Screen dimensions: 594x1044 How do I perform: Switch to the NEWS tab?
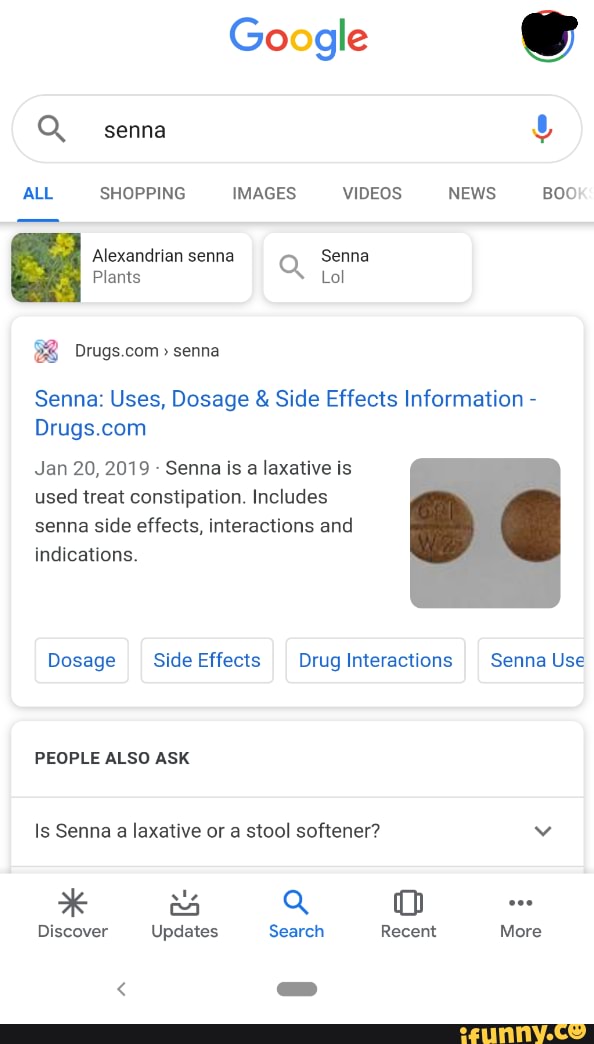(471, 193)
